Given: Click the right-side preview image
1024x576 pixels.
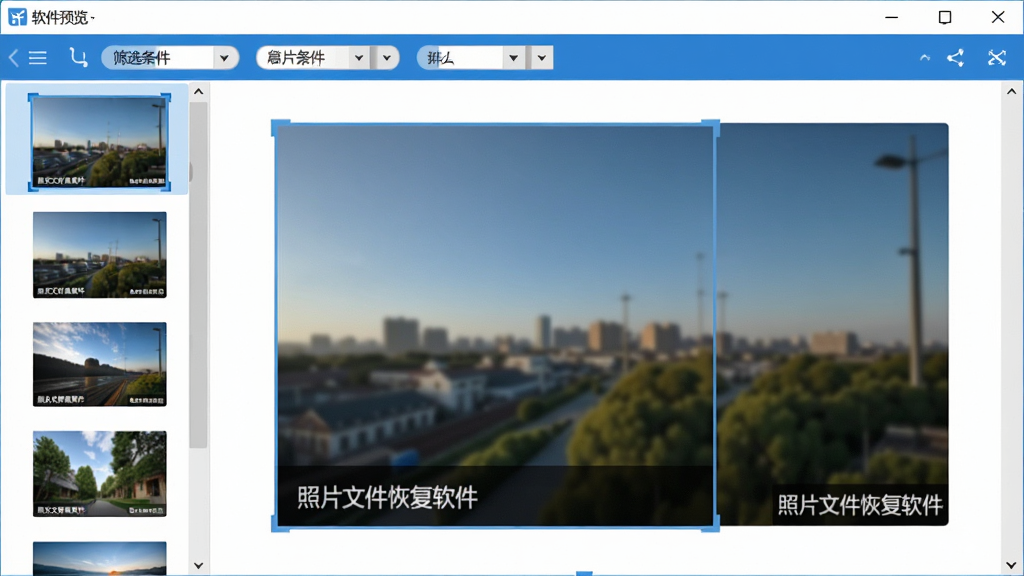Looking at the screenshot, I should 833,324.
